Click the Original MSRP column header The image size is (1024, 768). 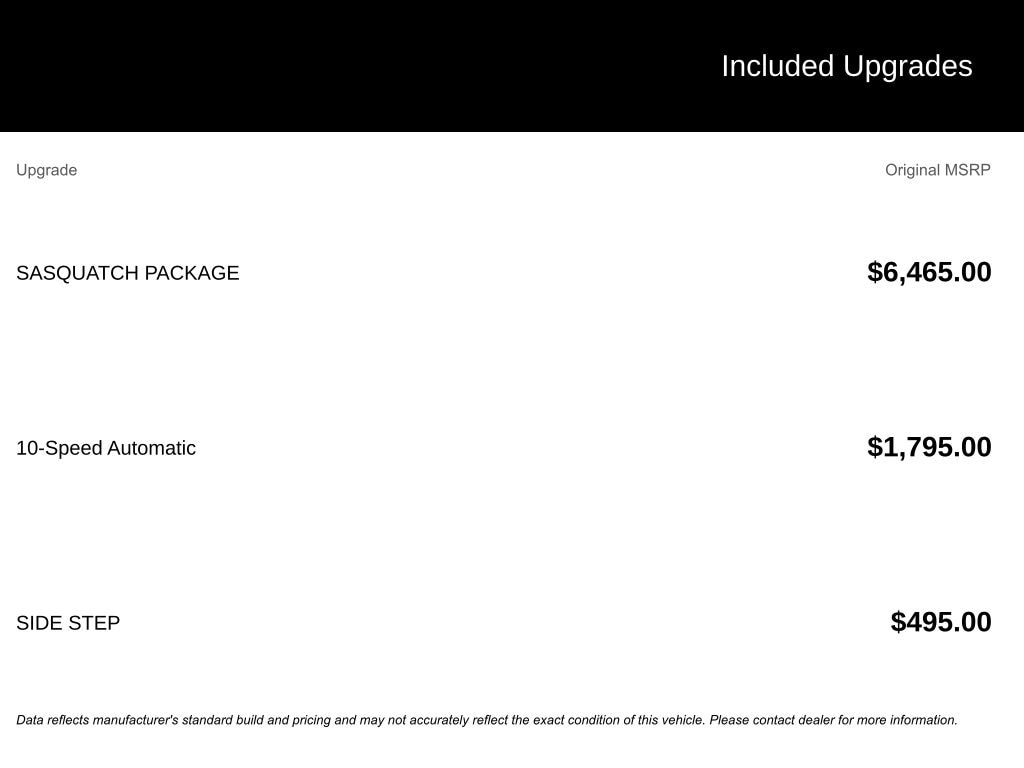click(x=937, y=170)
